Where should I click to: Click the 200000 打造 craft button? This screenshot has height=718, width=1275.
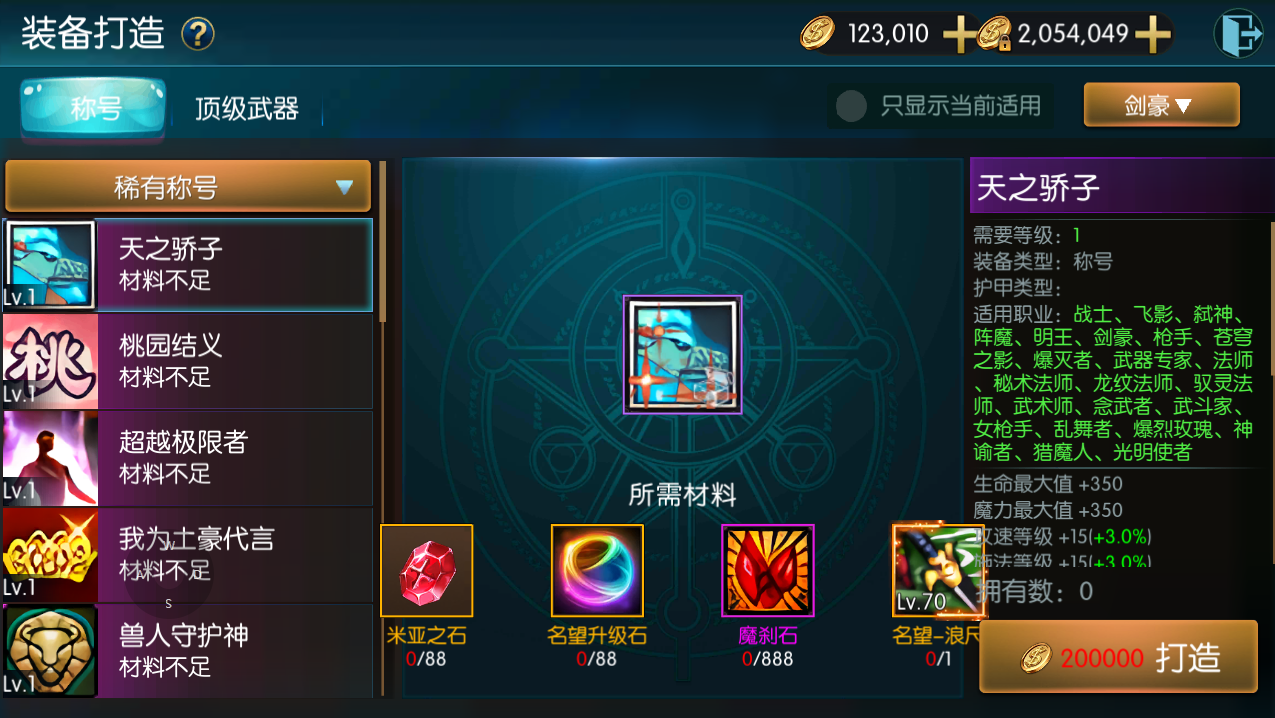[1118, 657]
